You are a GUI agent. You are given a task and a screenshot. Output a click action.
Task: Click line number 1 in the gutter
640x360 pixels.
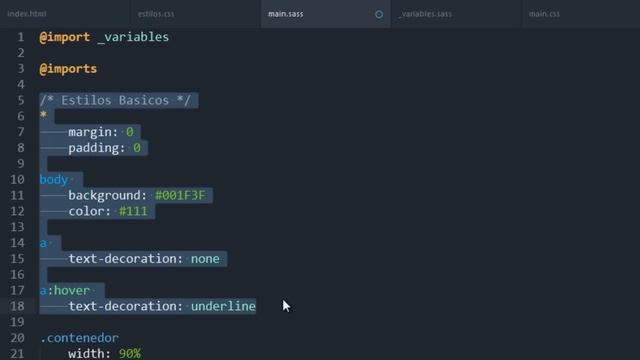coord(20,37)
